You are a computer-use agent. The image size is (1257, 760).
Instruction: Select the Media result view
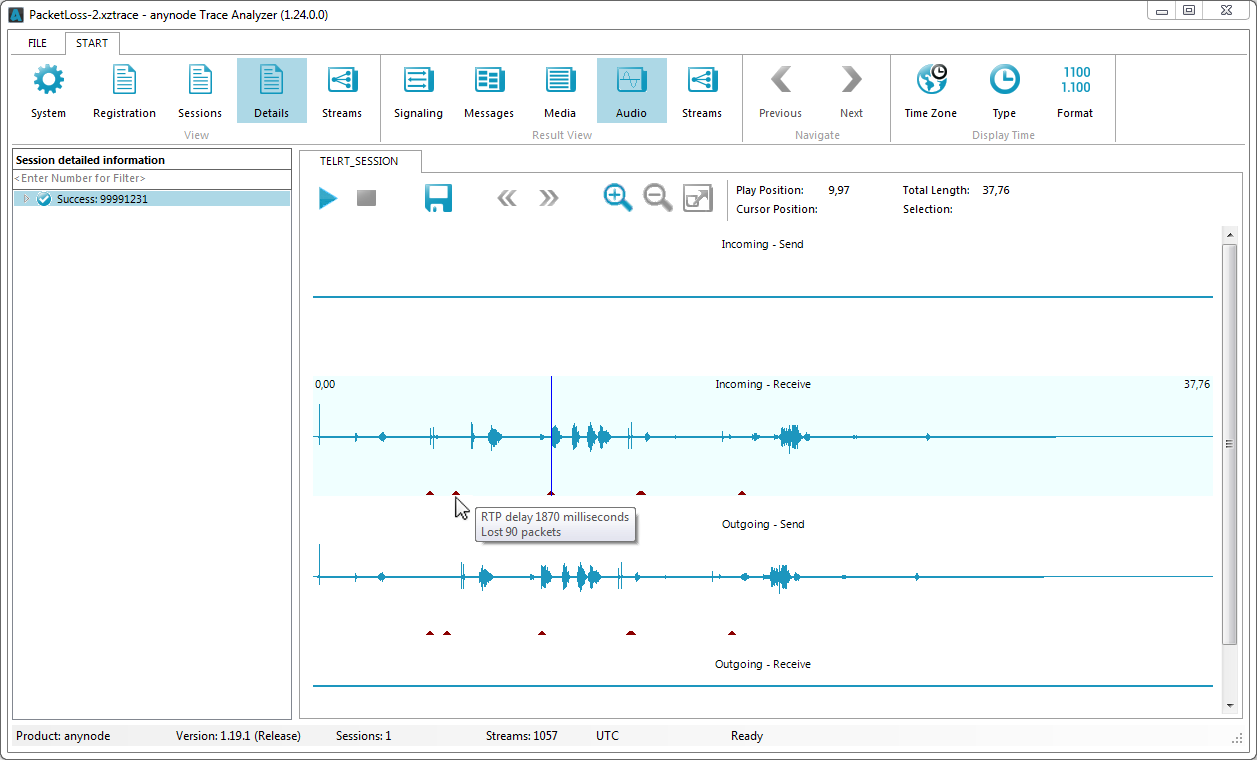[x=560, y=91]
